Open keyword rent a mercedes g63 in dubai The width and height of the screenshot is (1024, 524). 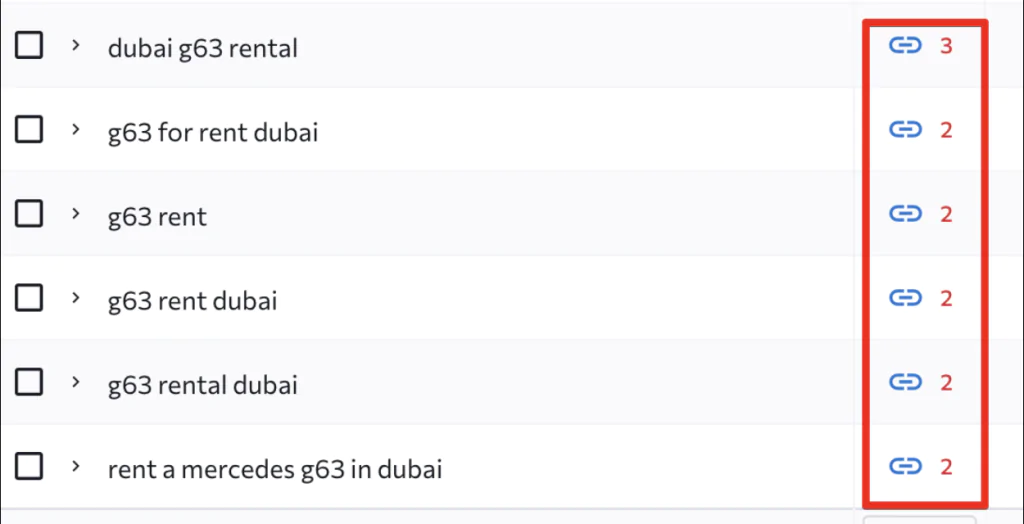pyautogui.click(x=275, y=469)
